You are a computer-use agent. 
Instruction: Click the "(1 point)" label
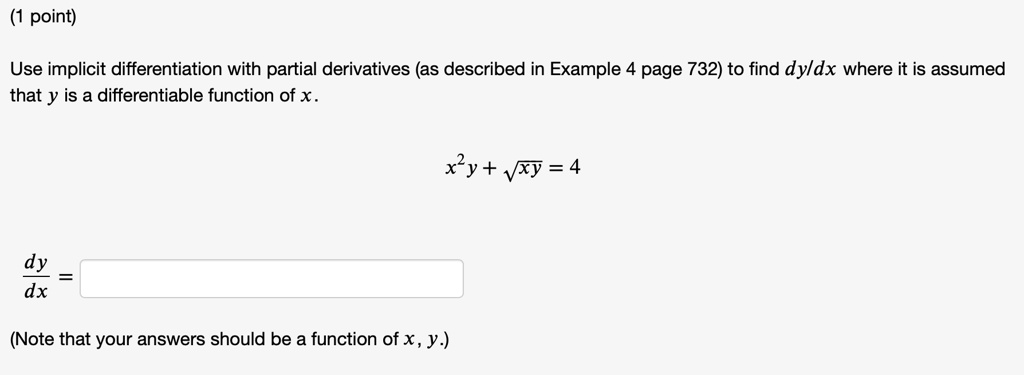pos(43,18)
